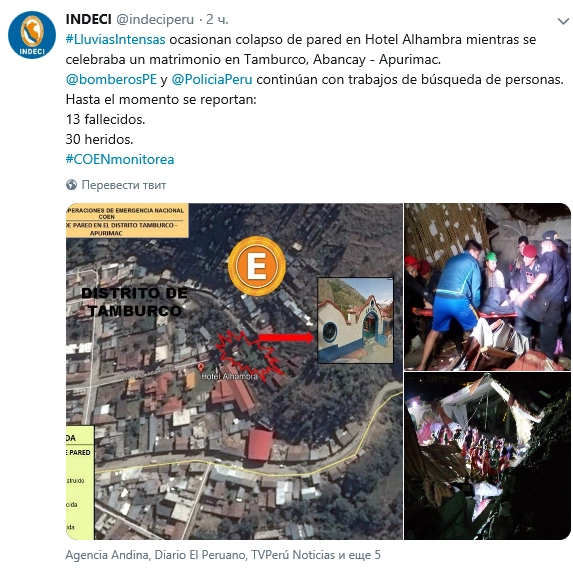Click the red burst collapse marker
Screen dimensions: 573x574
249,352
